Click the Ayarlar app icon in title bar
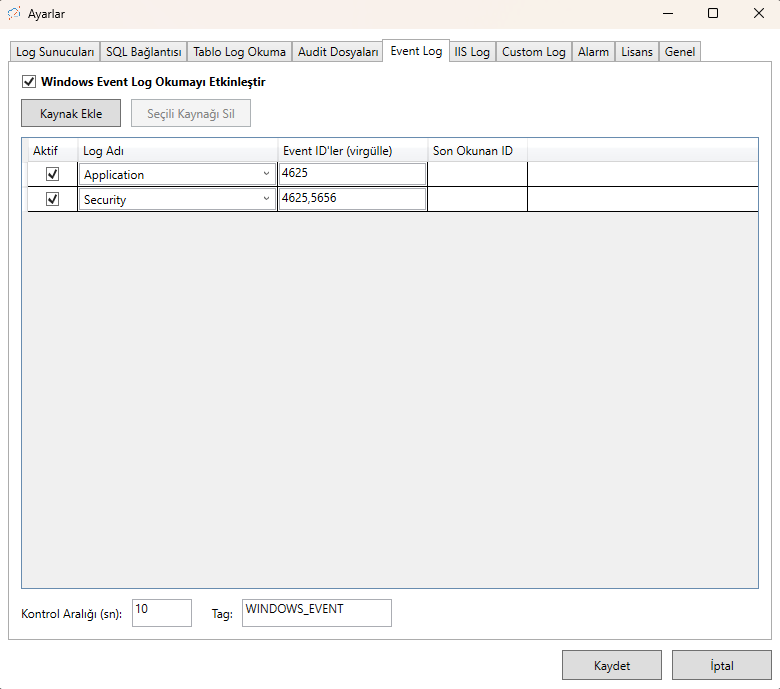 14,13
